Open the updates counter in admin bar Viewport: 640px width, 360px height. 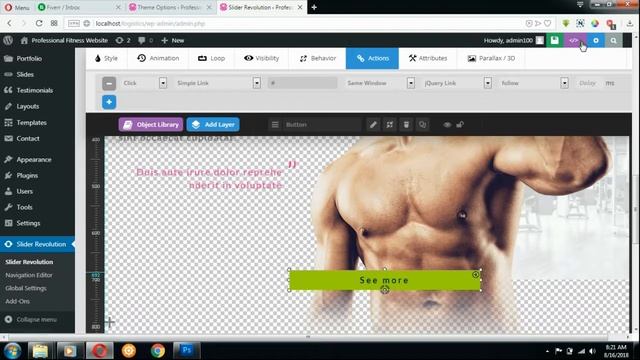click(123, 40)
